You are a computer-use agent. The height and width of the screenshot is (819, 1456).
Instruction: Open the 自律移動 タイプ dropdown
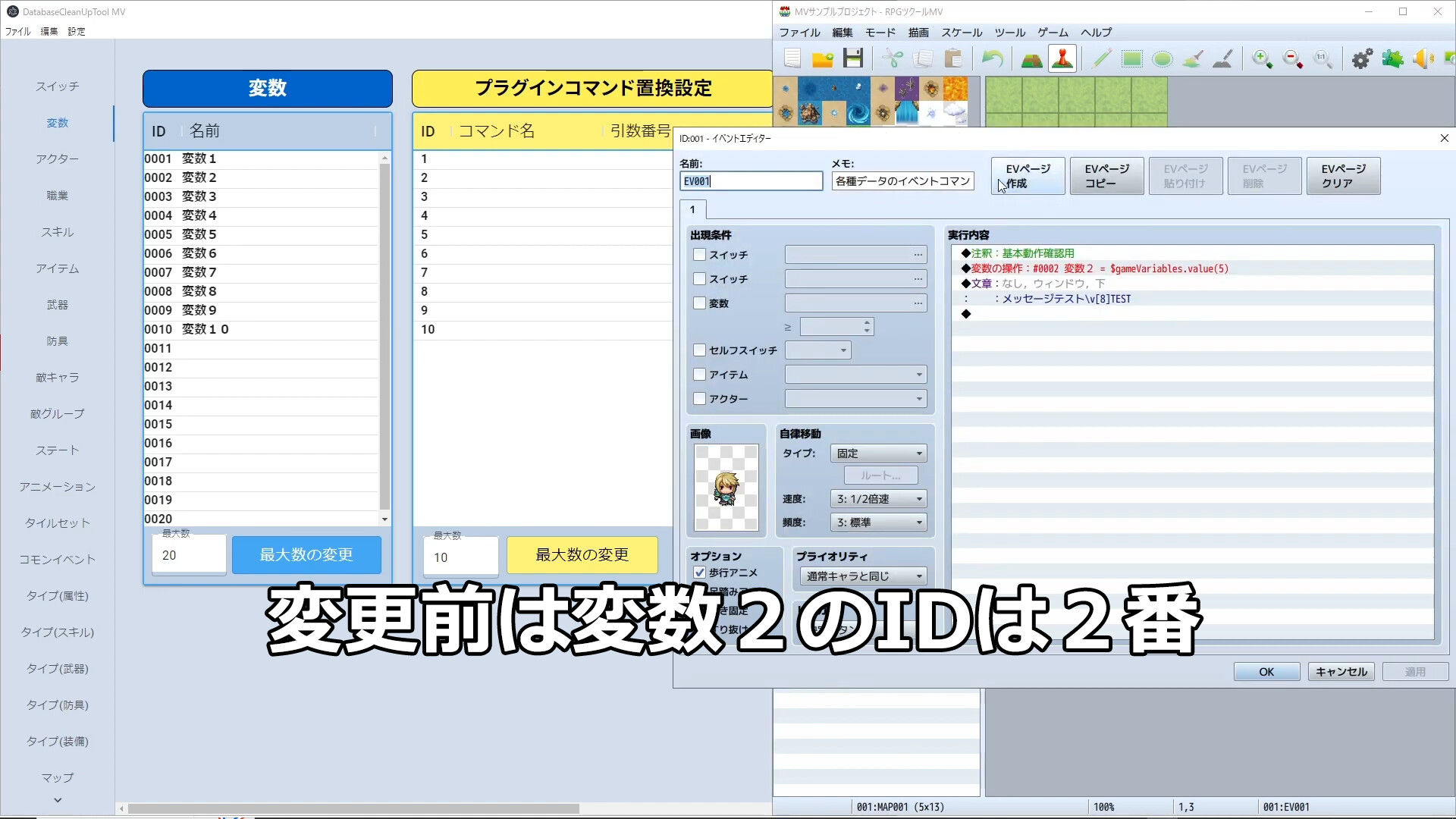[x=878, y=453]
